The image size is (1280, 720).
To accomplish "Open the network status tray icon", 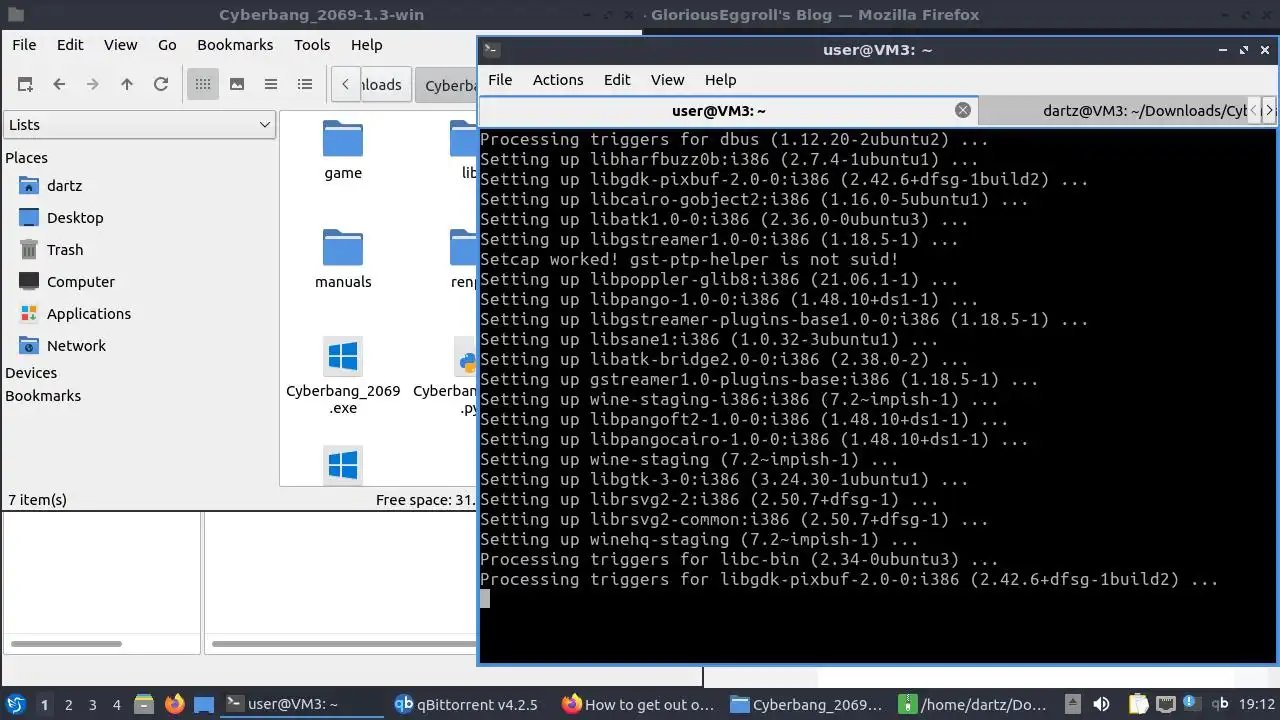I will click(x=1166, y=704).
